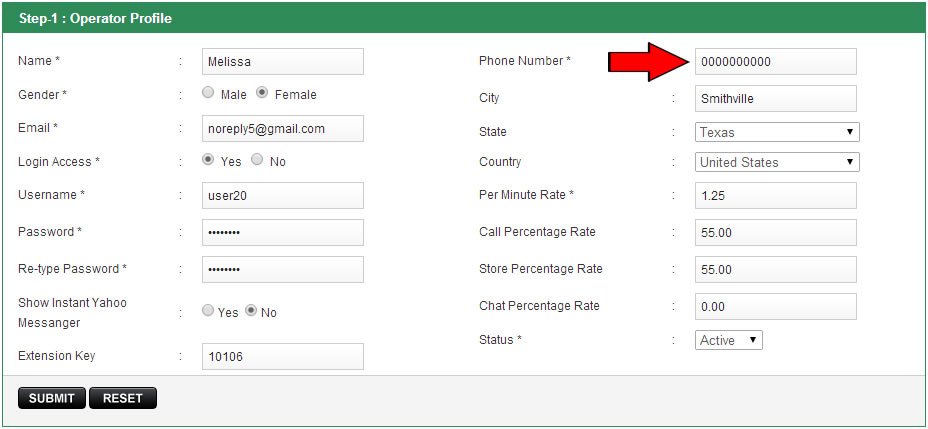Set Login Access to No
Image resolution: width=928 pixels, height=429 pixels.
[x=257, y=160]
